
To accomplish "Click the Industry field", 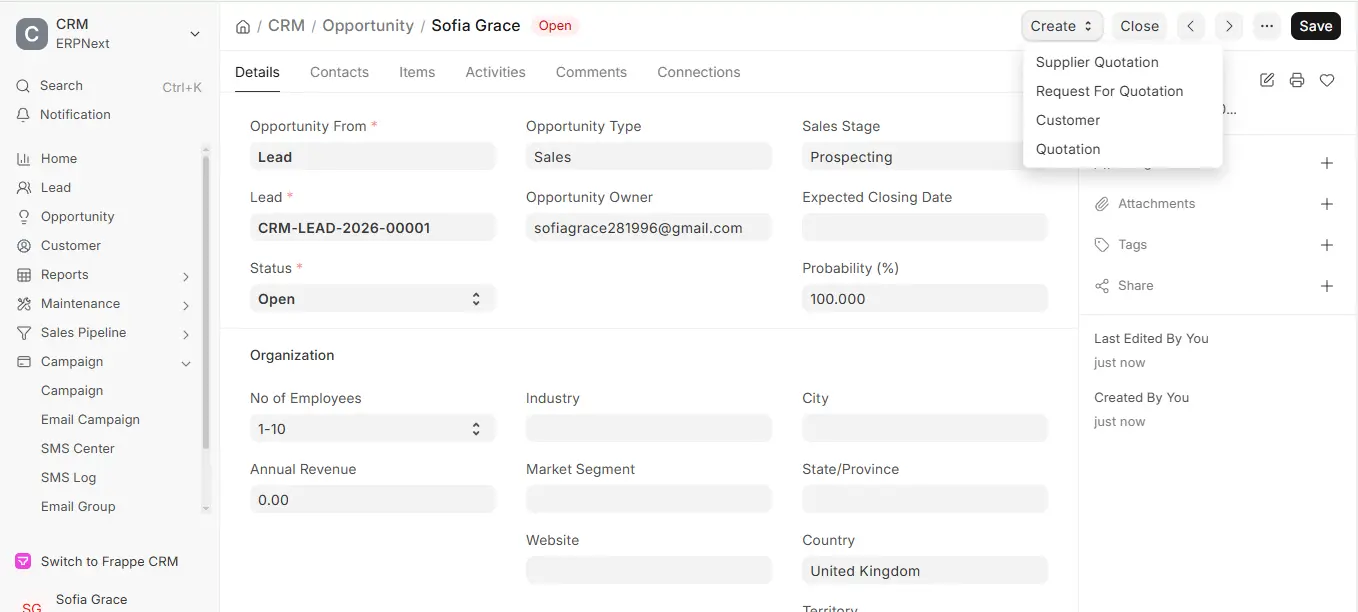I will click(x=649, y=429).
